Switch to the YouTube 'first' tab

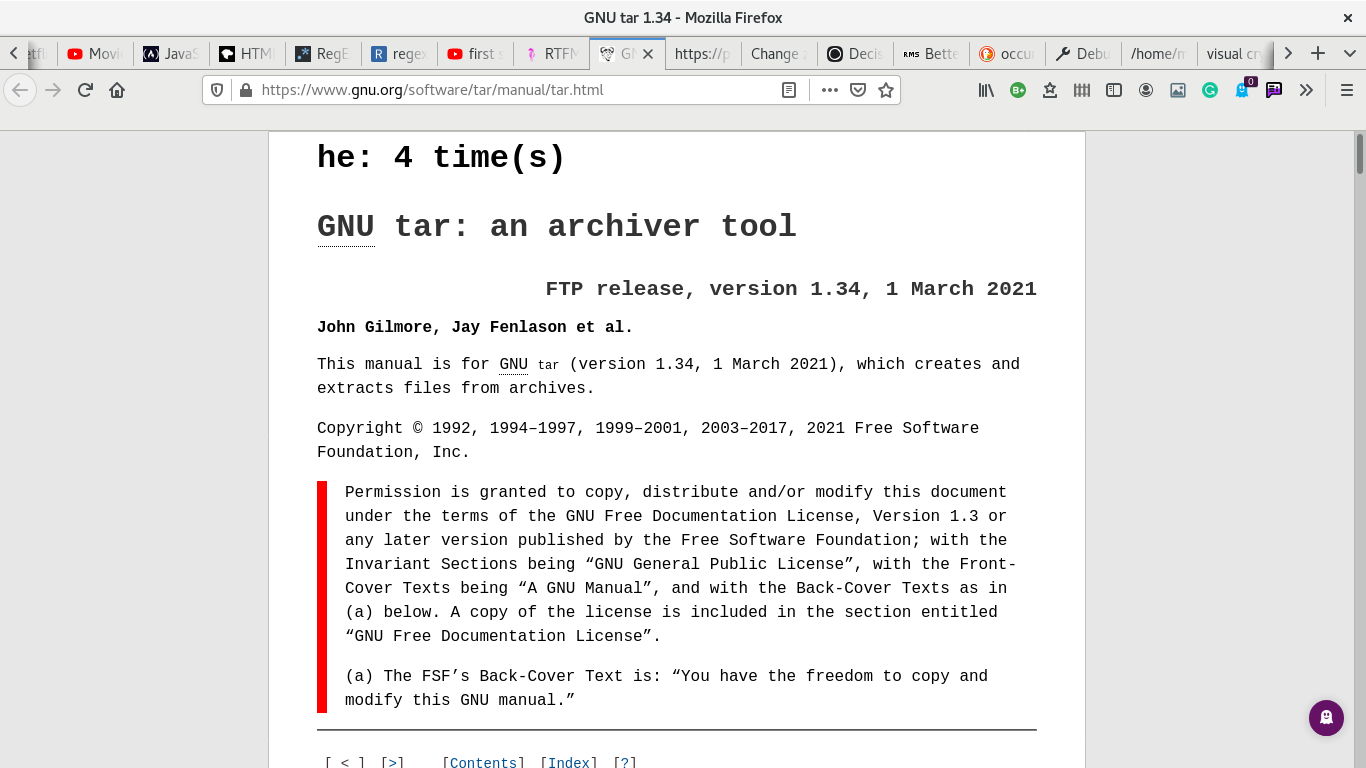[474, 54]
